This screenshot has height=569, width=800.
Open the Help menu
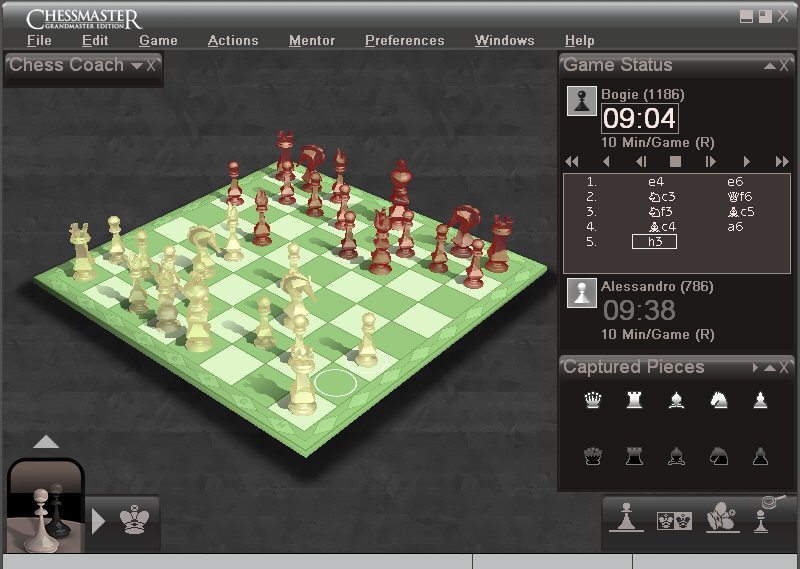click(579, 40)
